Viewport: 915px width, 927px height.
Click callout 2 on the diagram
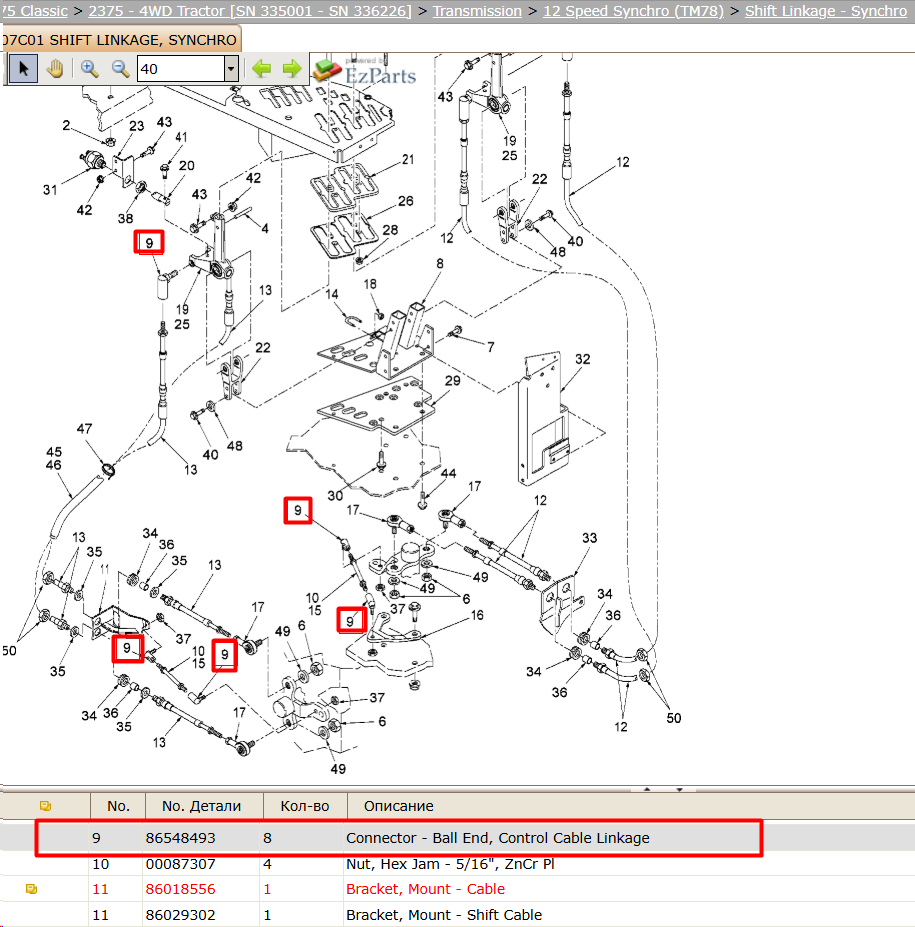click(66, 125)
